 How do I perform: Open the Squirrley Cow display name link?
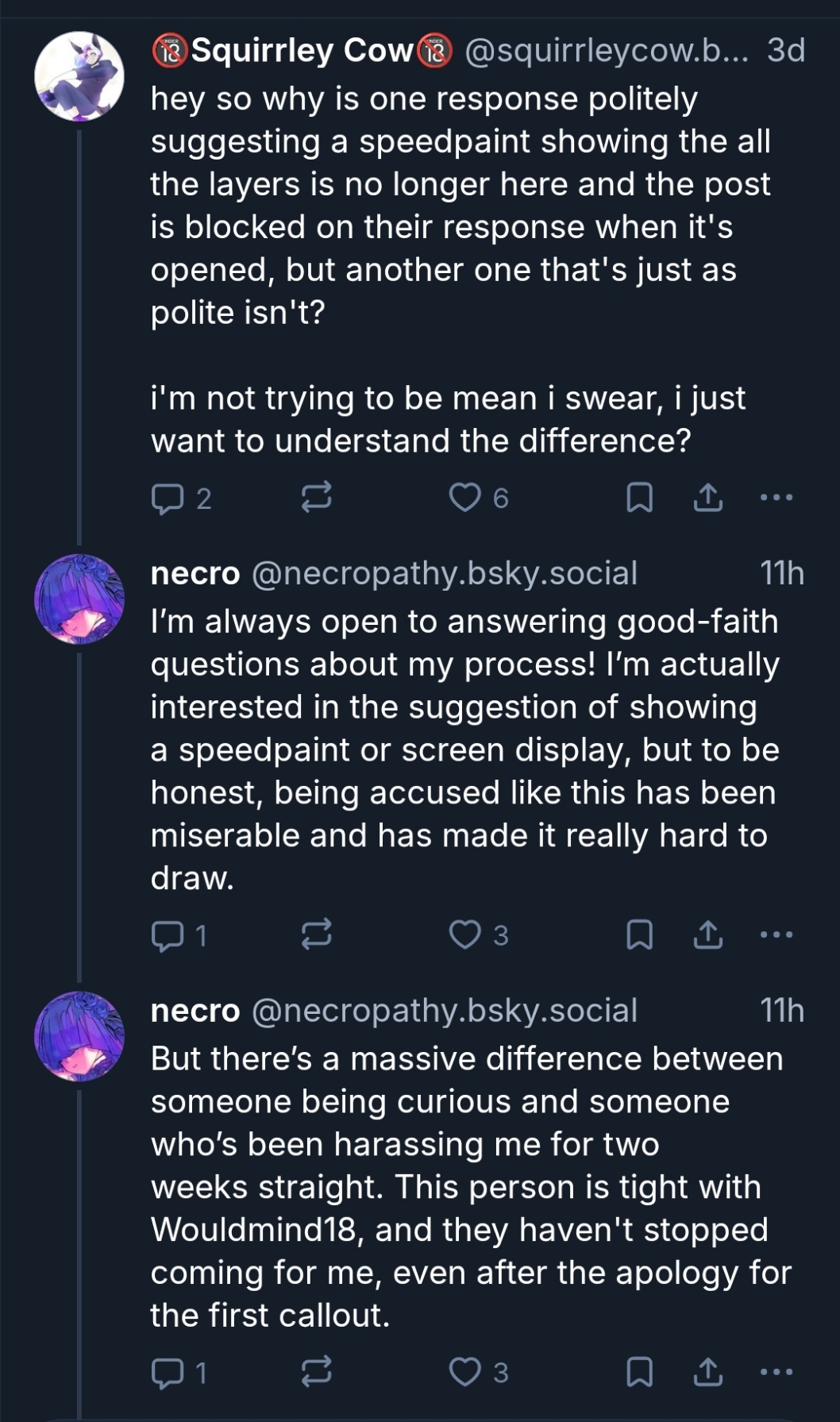302,51
